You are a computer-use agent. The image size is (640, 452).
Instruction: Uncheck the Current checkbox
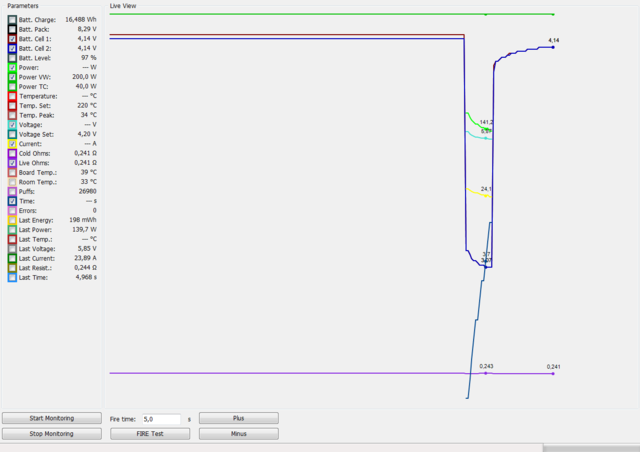click(11, 144)
